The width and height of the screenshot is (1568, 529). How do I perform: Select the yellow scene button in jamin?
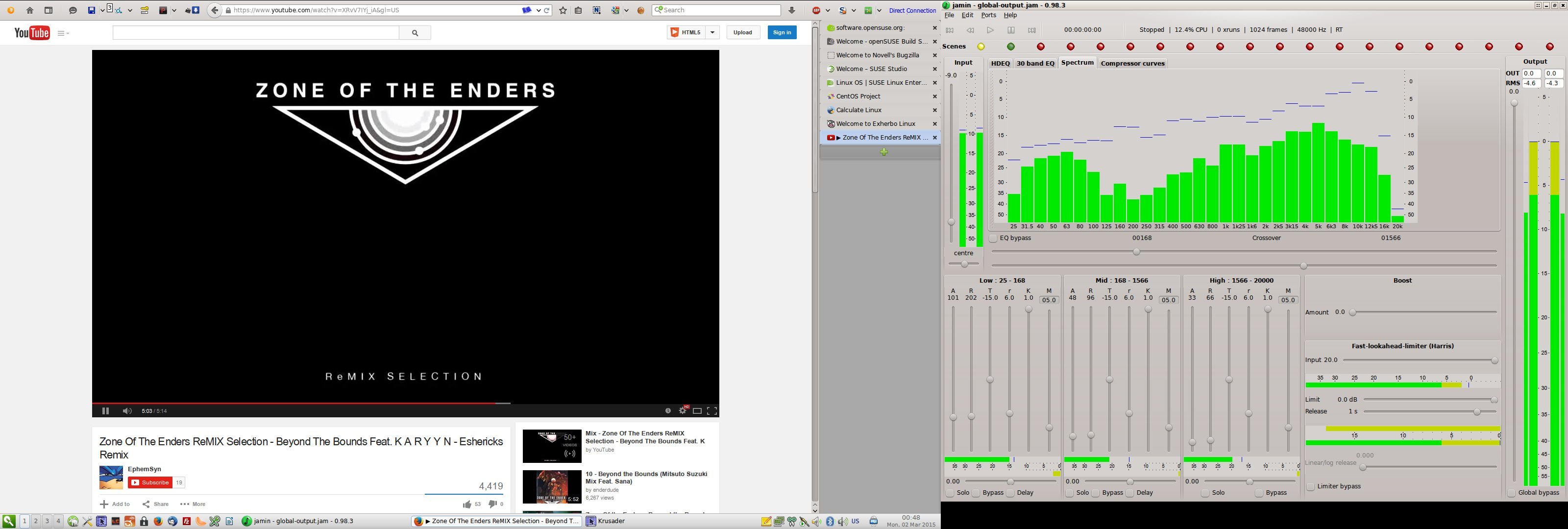pos(980,47)
